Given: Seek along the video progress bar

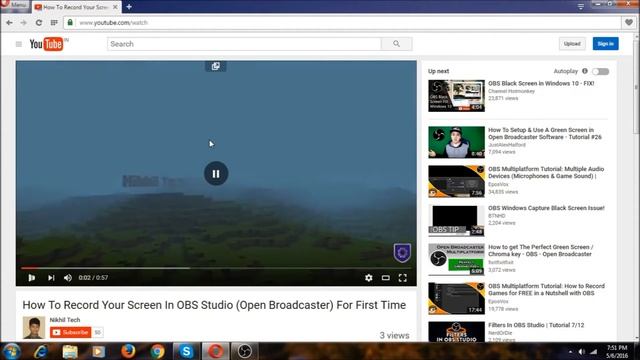Looking at the screenshot, I should 216,268.
